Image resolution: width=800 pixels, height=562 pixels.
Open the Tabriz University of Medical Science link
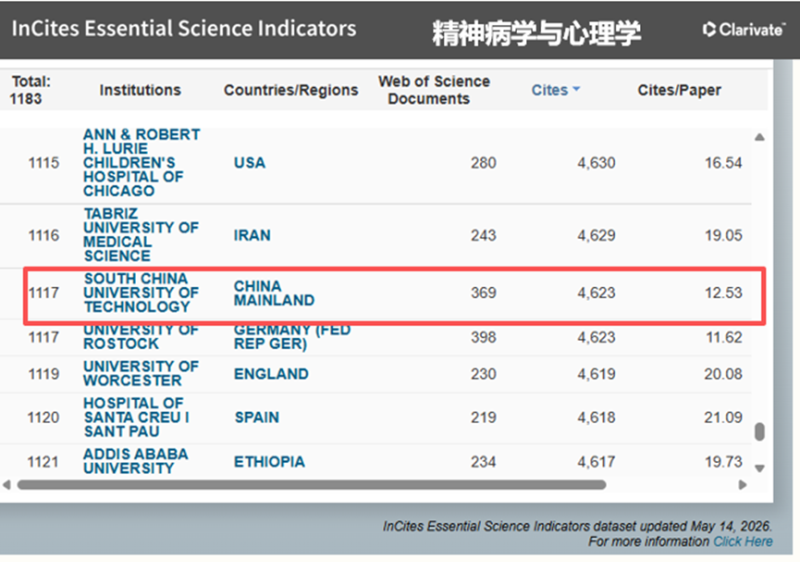click(141, 235)
